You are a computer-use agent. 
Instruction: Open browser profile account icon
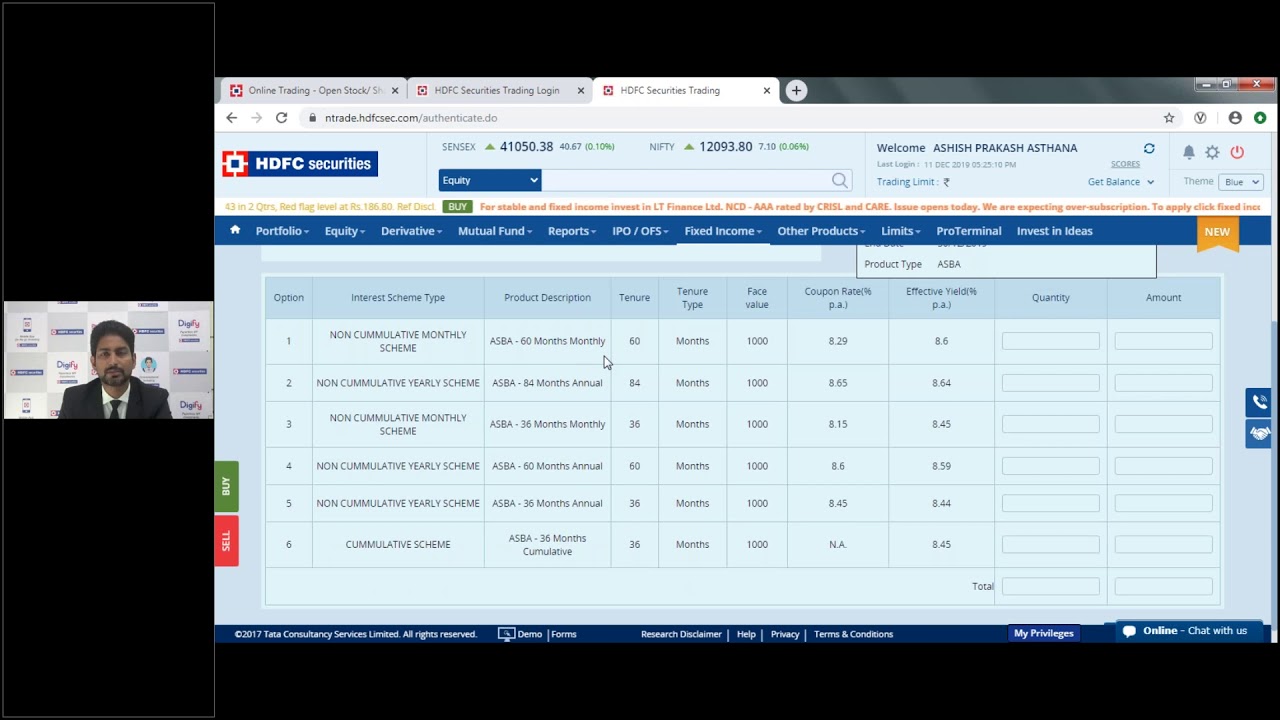tap(1235, 118)
